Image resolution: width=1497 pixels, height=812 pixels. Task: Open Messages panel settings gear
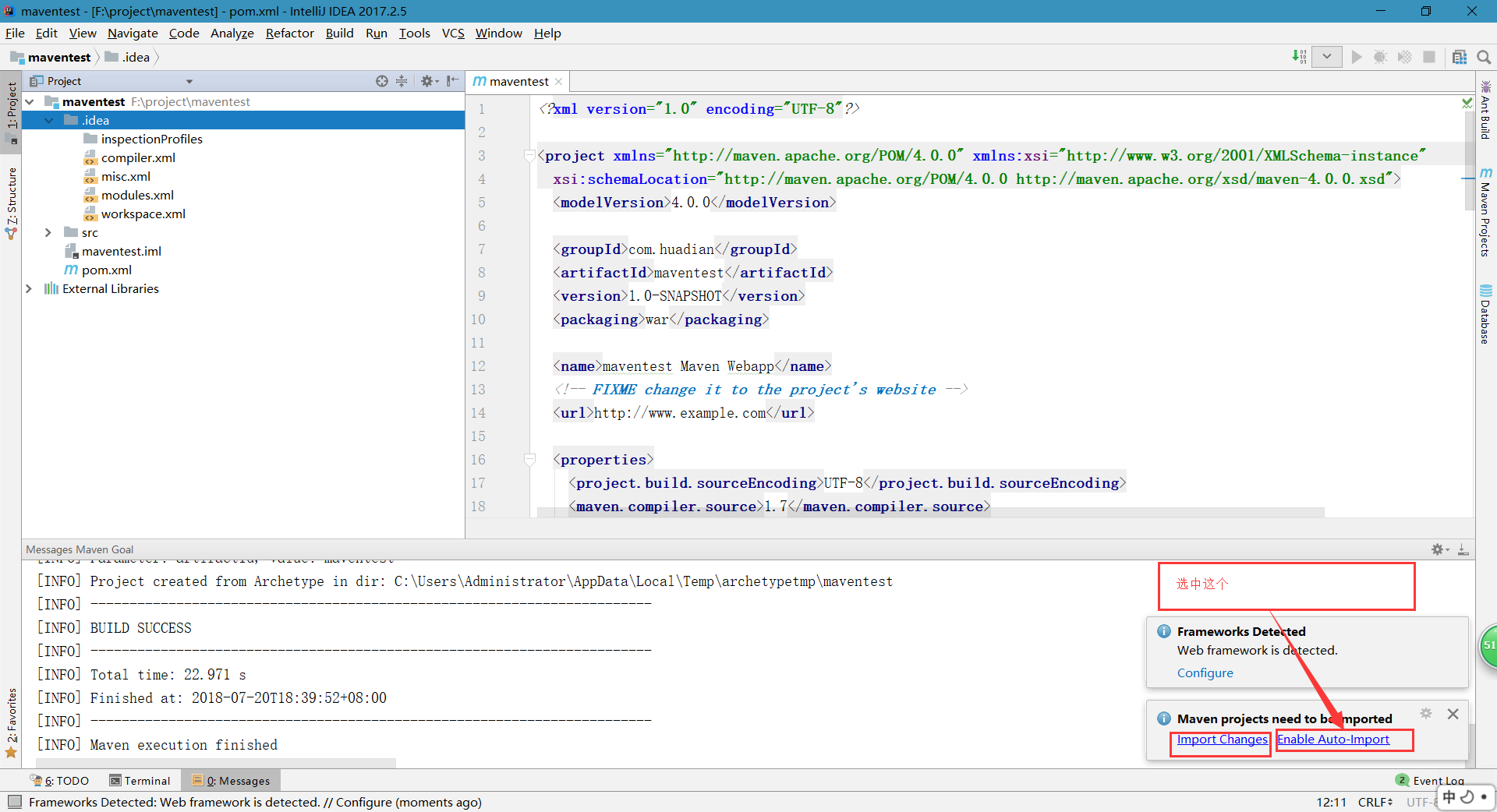click(1439, 549)
